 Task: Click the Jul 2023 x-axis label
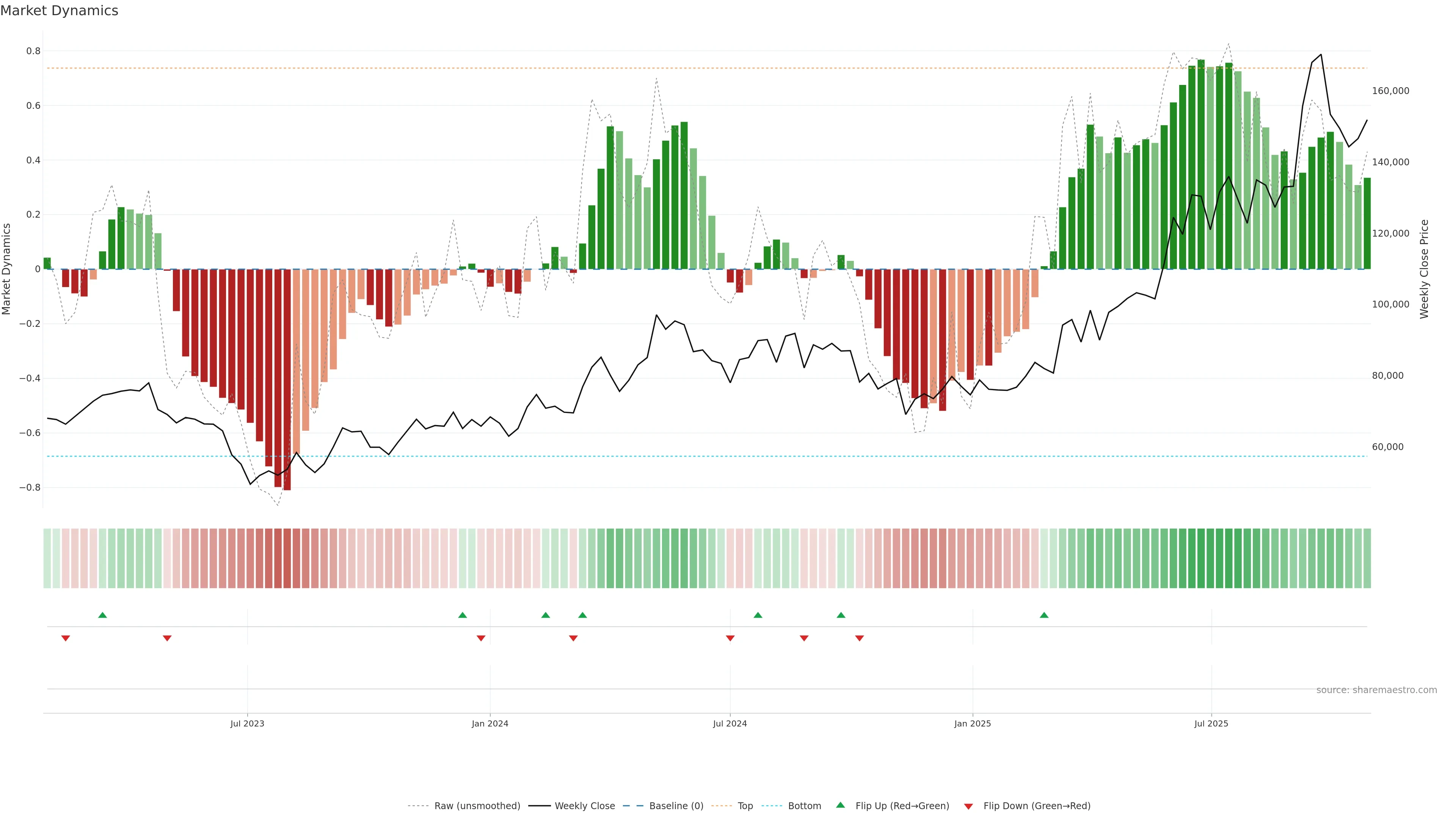(247, 723)
